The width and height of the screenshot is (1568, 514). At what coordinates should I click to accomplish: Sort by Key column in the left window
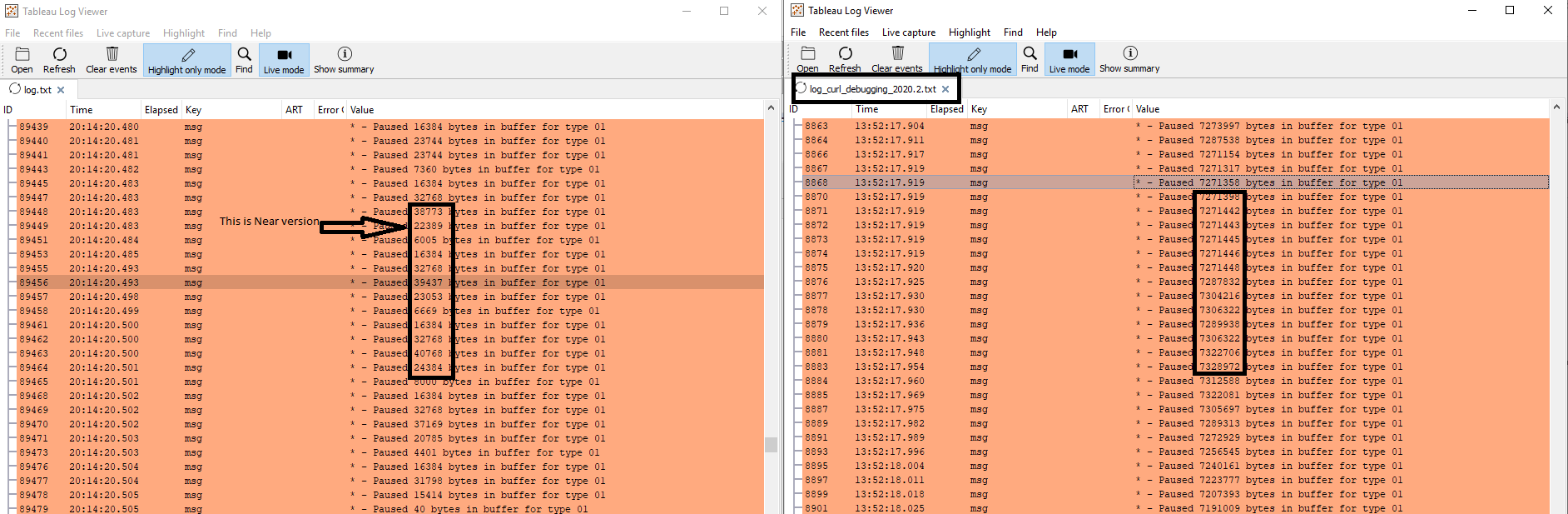232,110
